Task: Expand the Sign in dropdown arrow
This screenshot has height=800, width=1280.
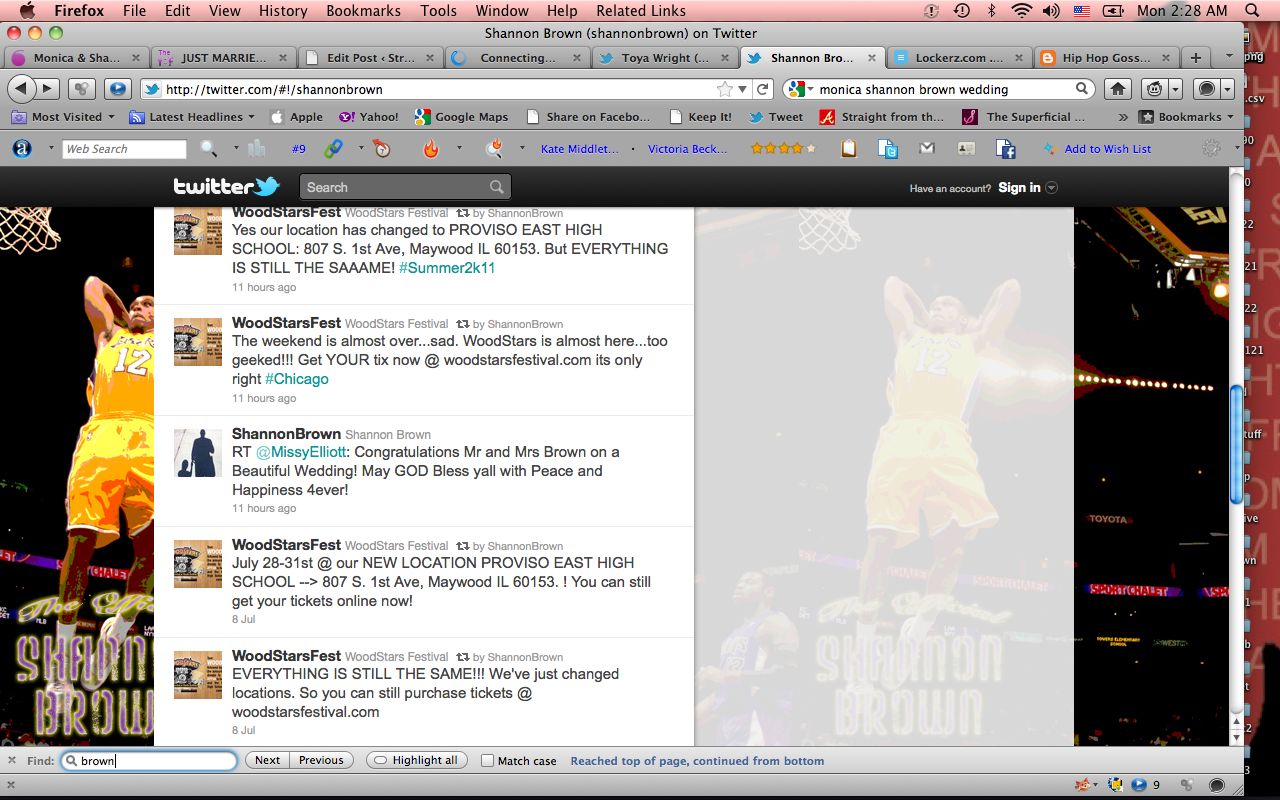Action: (1051, 188)
